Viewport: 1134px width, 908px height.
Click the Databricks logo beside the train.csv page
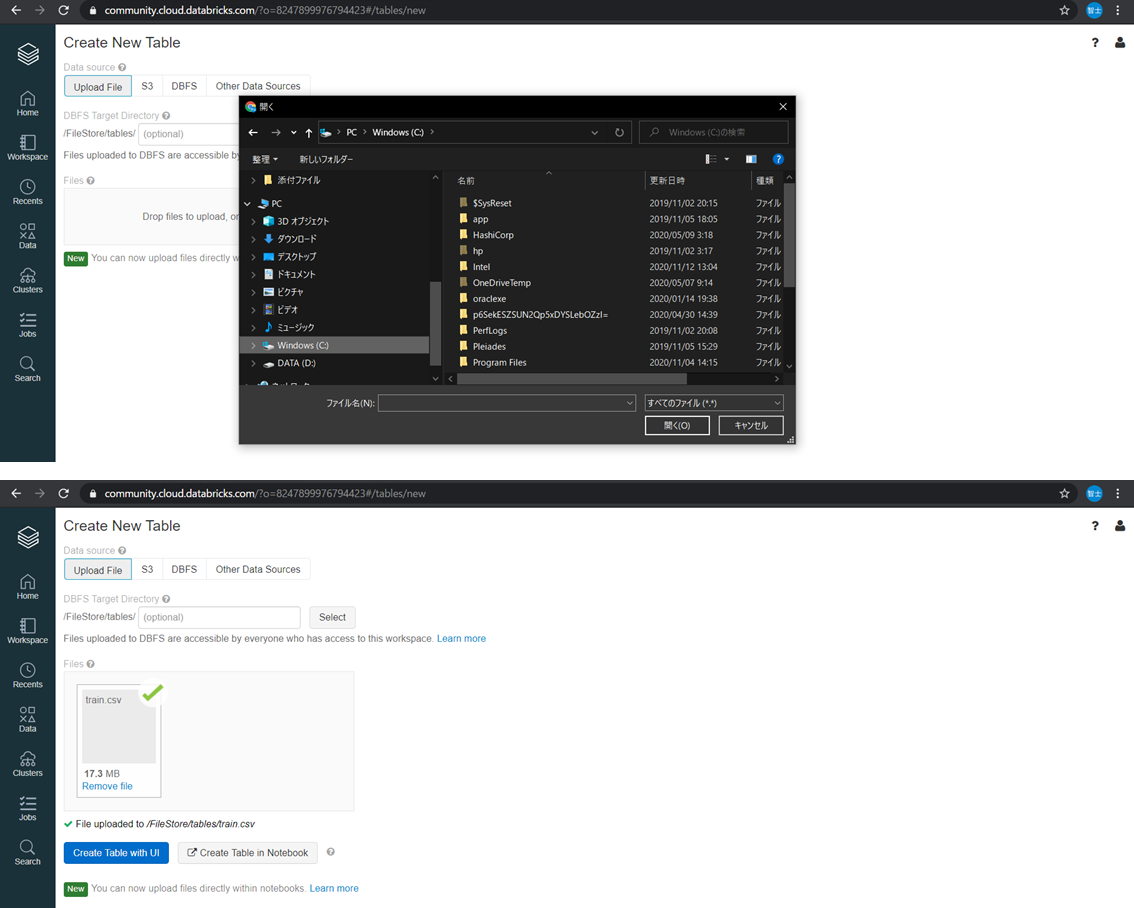coord(28,537)
